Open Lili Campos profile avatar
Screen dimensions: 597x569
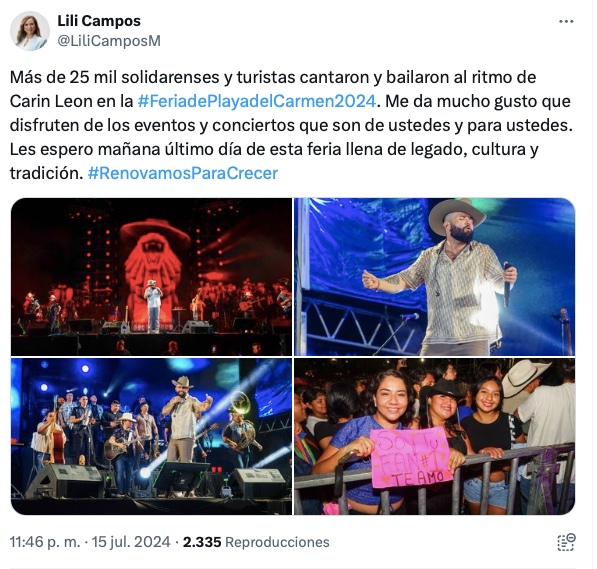pyautogui.click(x=30, y=31)
